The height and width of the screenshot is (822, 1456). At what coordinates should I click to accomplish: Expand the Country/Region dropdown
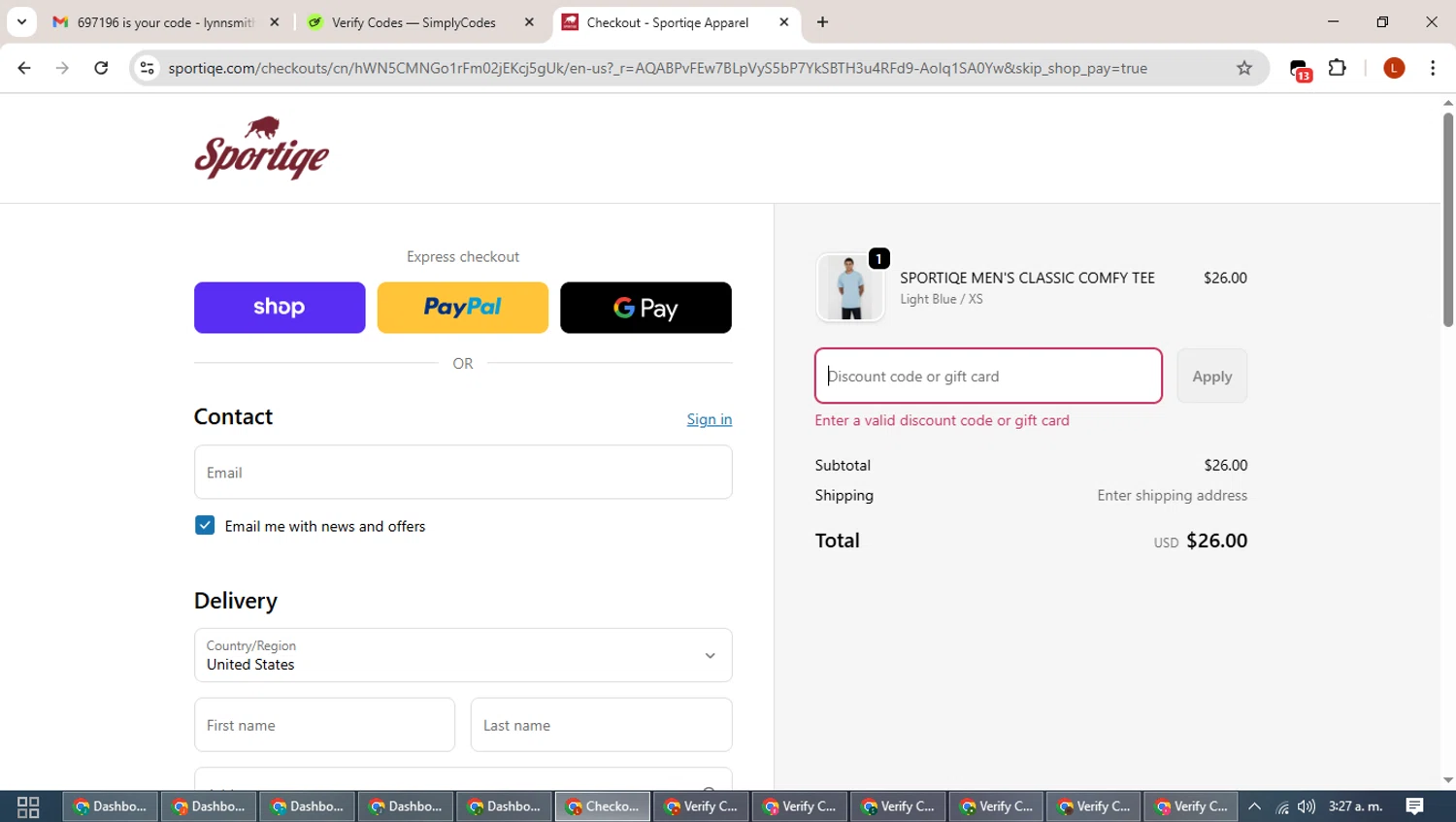[463, 655]
